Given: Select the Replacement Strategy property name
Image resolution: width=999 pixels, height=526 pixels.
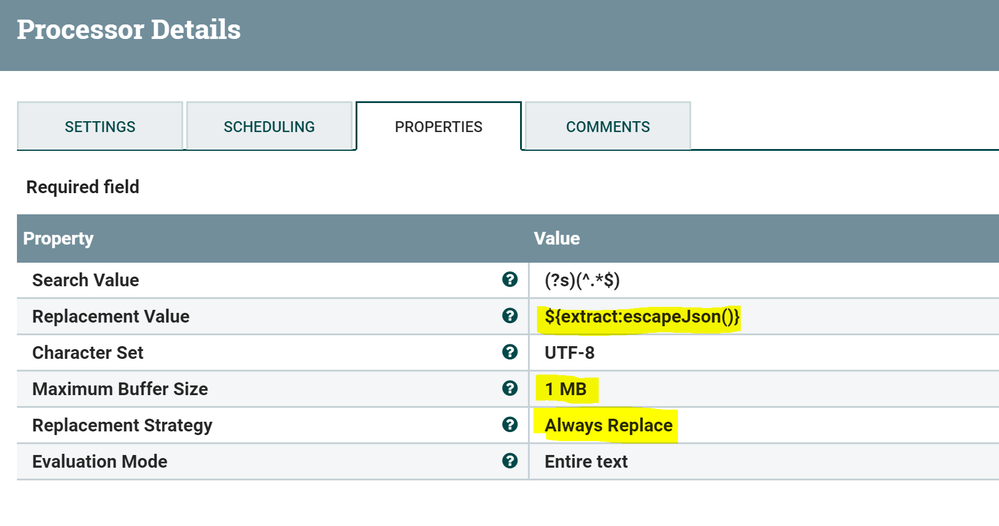Looking at the screenshot, I should 122,425.
